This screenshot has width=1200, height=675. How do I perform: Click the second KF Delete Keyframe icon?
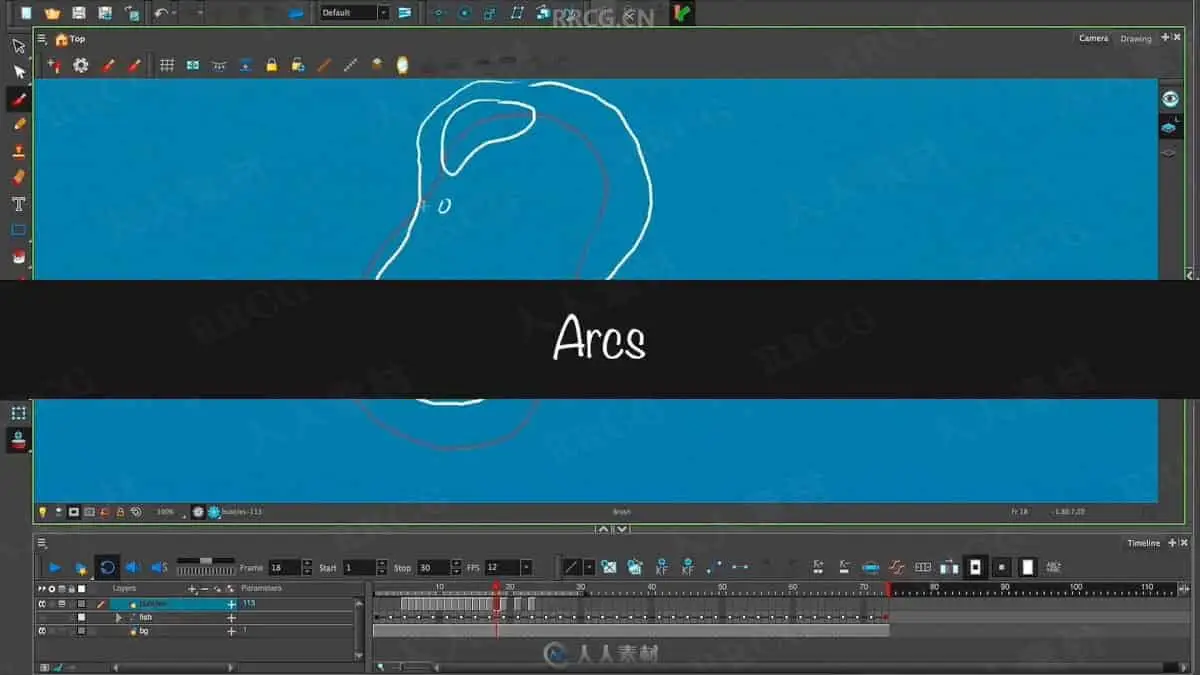tap(688, 567)
